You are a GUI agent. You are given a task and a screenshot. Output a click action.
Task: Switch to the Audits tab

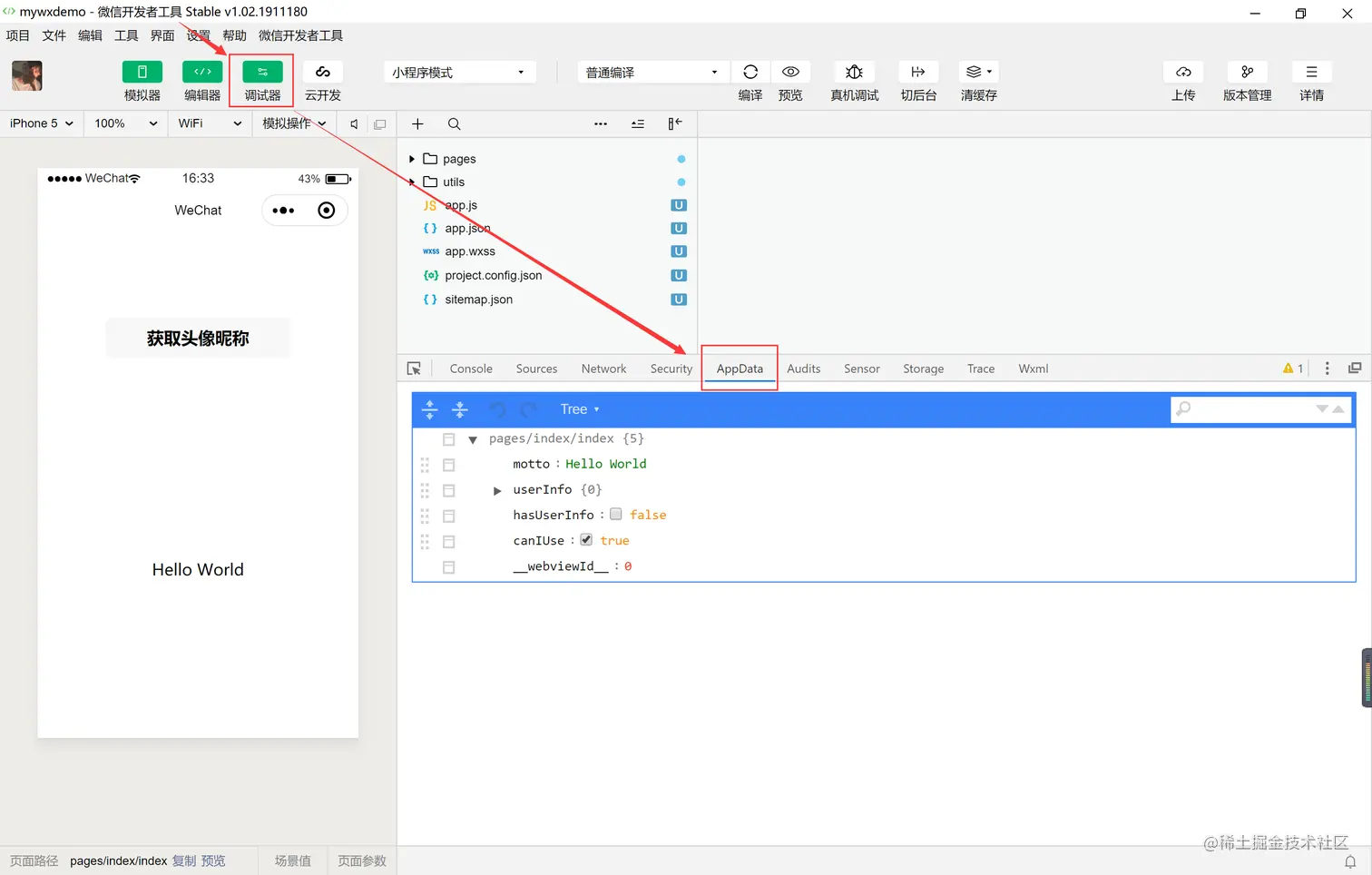coord(803,369)
